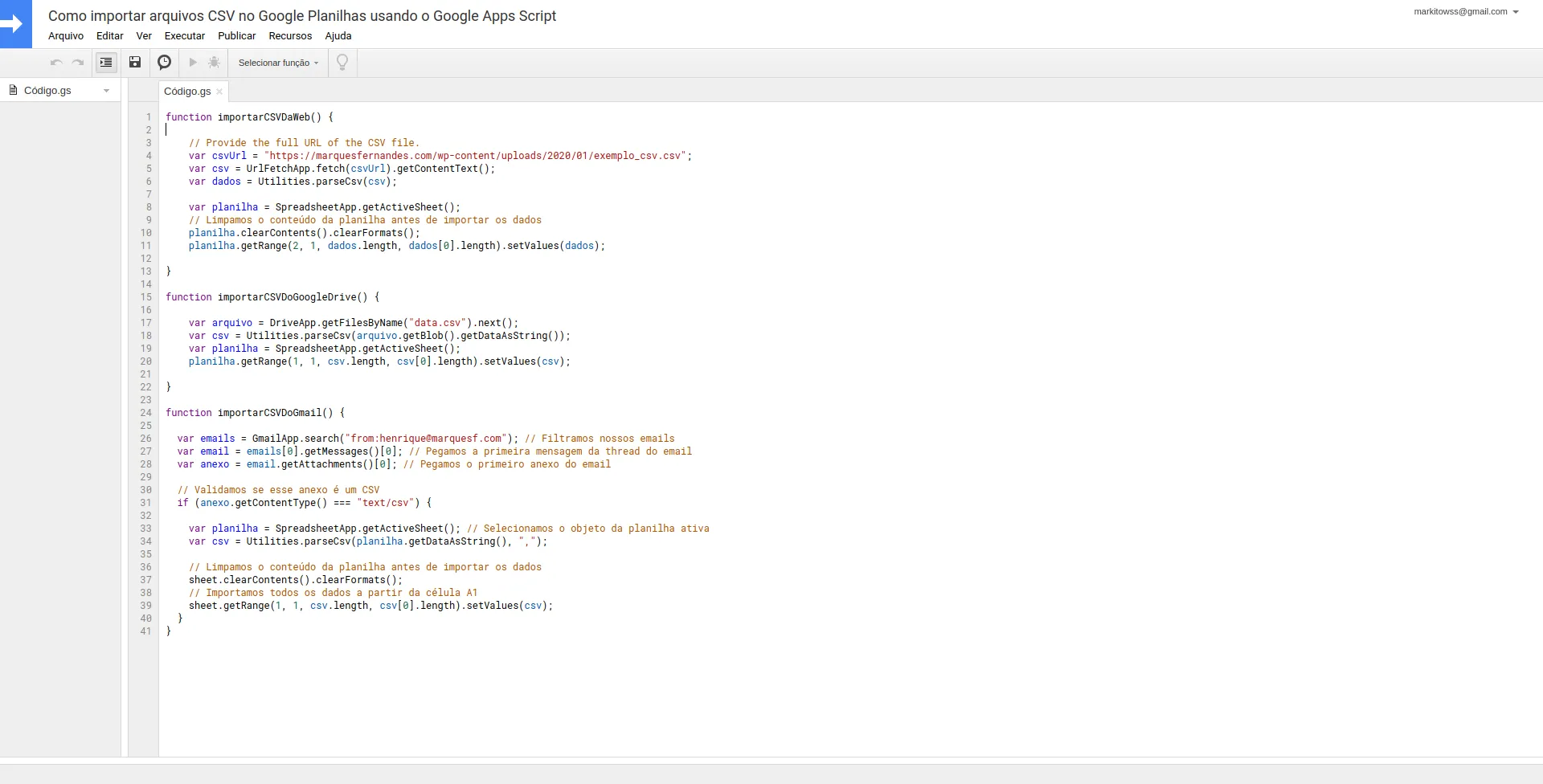Click on function importarCSVDoGoogleDrive line
This screenshot has width=1543, height=784.
point(272,297)
